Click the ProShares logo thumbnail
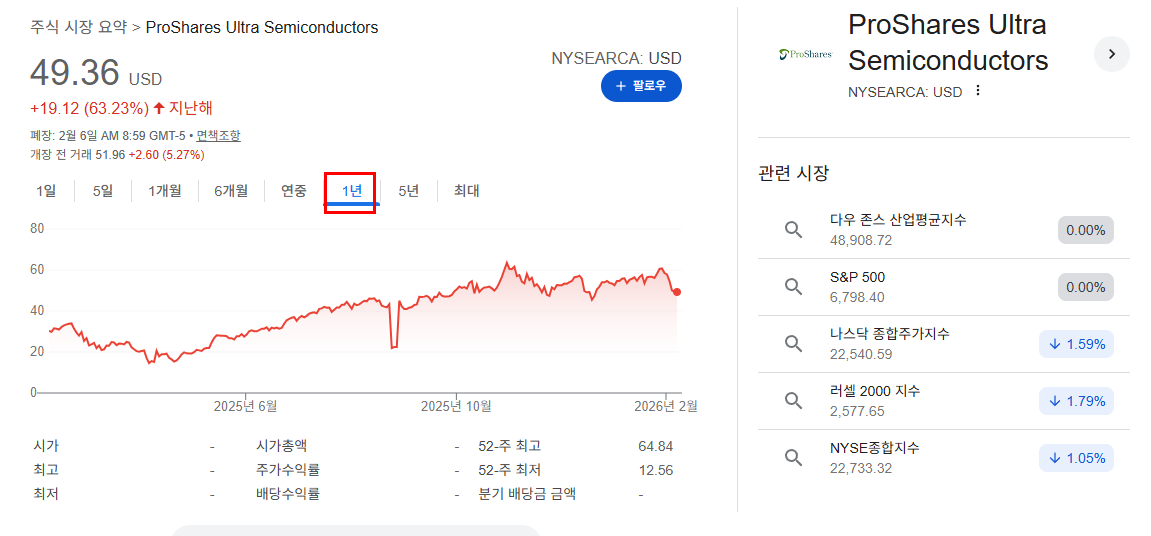This screenshot has height=536, width=1151. pos(805,54)
